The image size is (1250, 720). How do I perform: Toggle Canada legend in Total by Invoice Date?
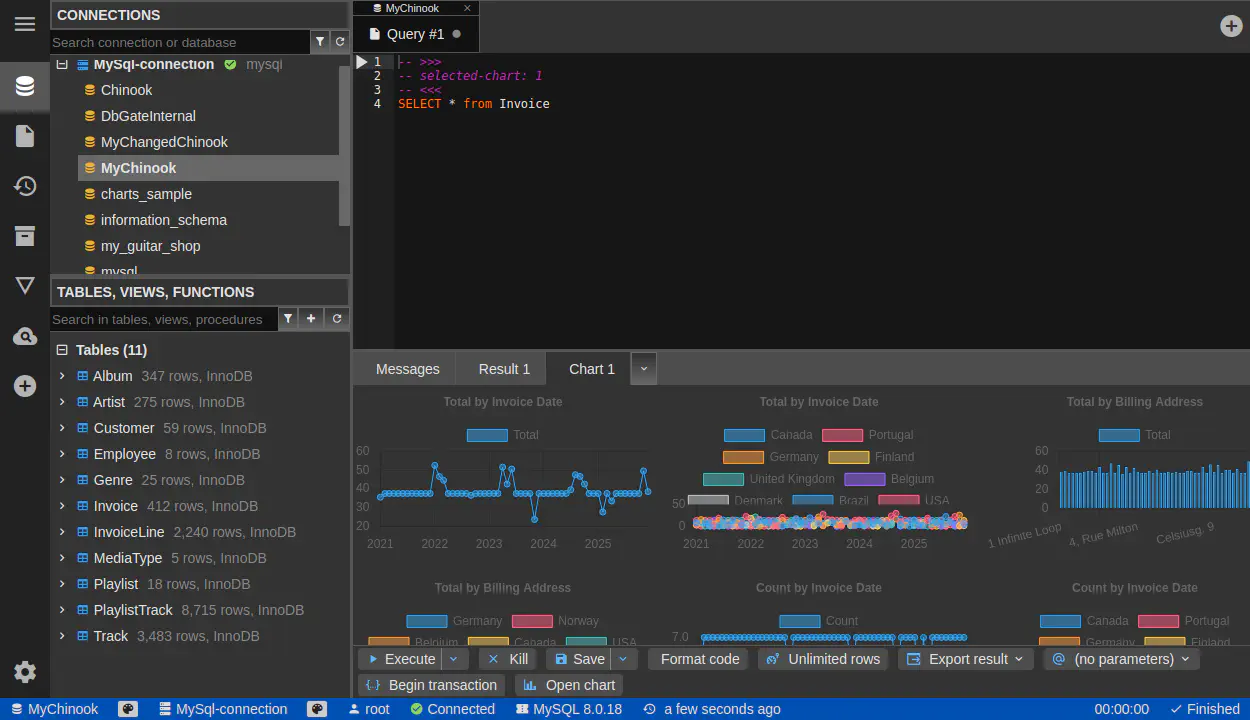(x=744, y=435)
